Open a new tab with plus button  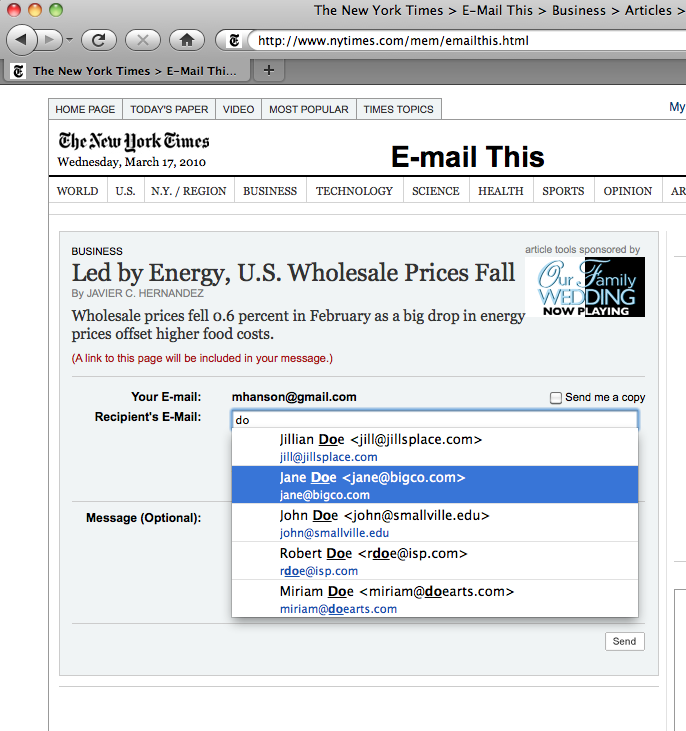pos(268,71)
